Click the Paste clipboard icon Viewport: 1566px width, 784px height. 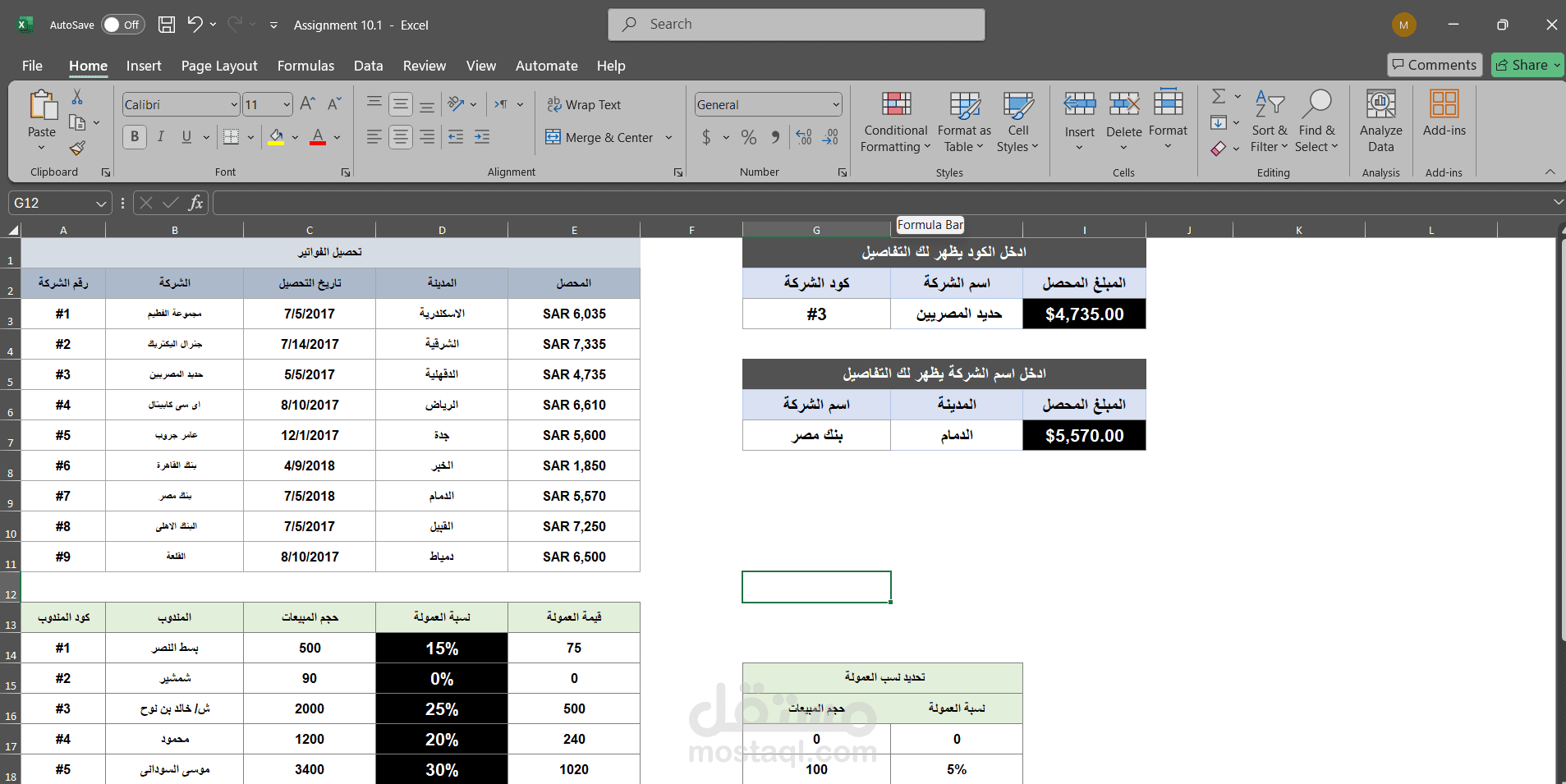(x=42, y=106)
